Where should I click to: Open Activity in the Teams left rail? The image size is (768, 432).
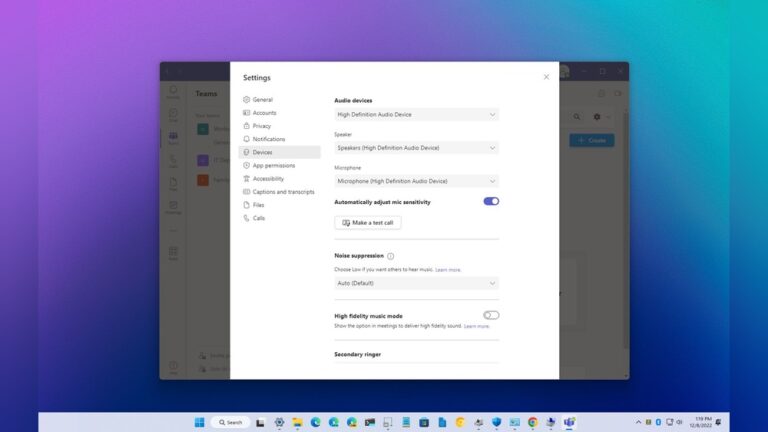coord(173,92)
